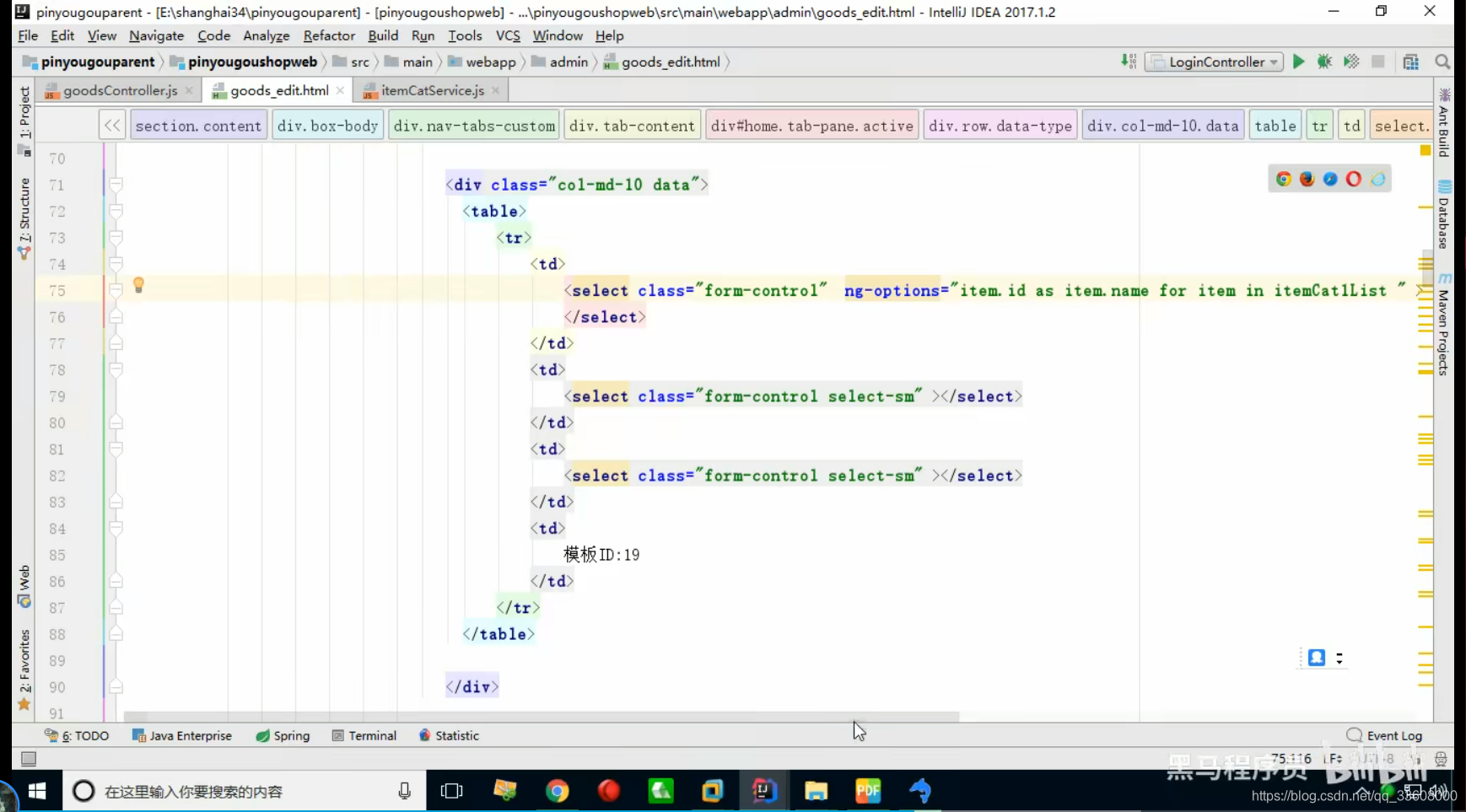Select the div.box-body breadcrumb
1466x812 pixels.
327,126
